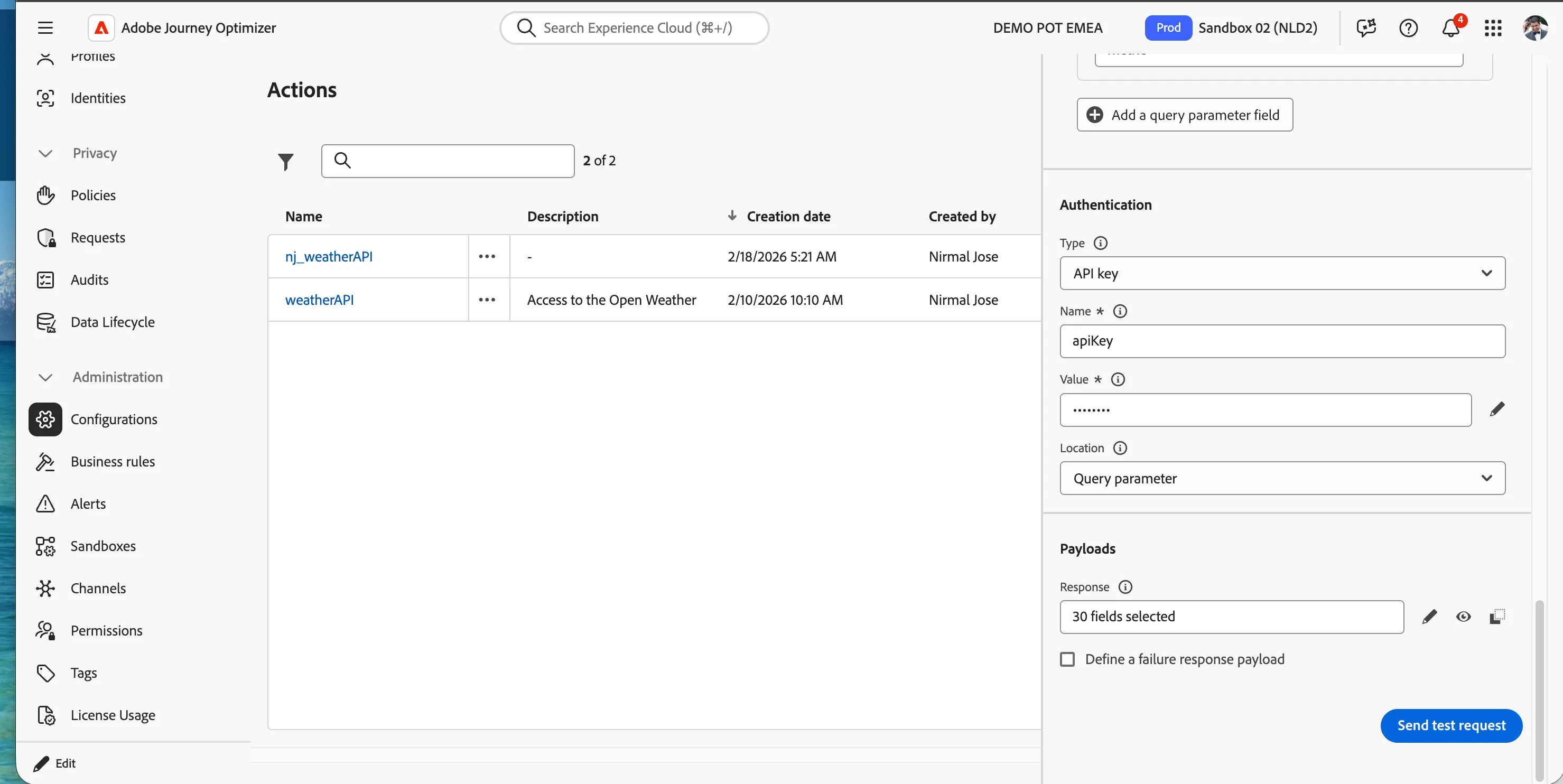Click the Actions list search field
The height and width of the screenshot is (784, 1563).
tap(448, 162)
